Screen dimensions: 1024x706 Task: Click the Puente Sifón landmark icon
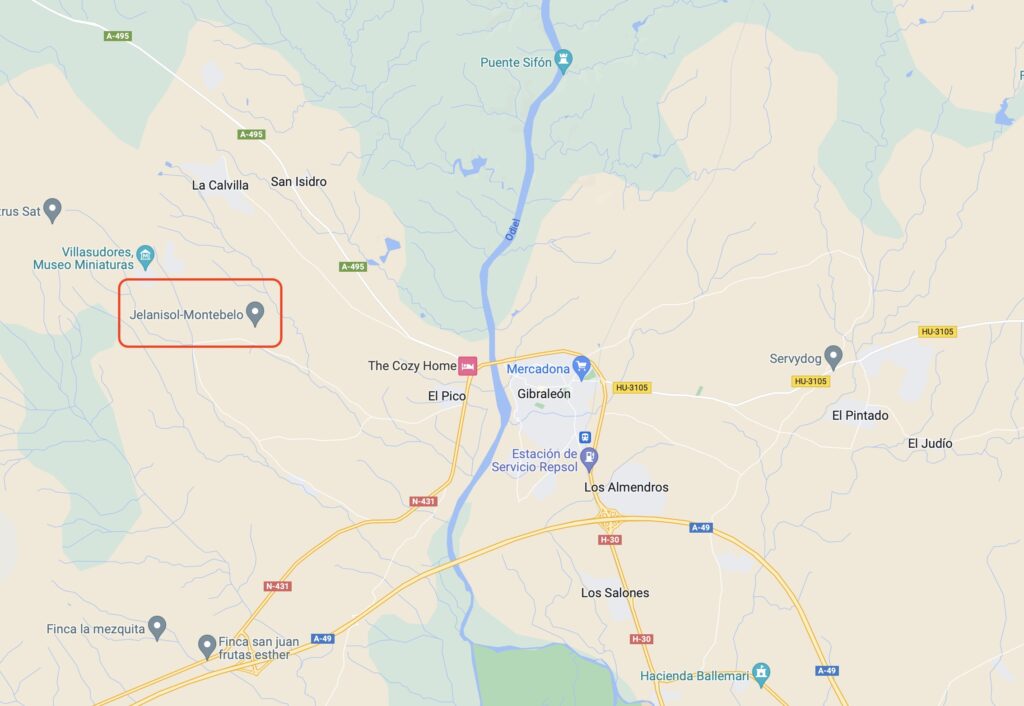point(563,61)
